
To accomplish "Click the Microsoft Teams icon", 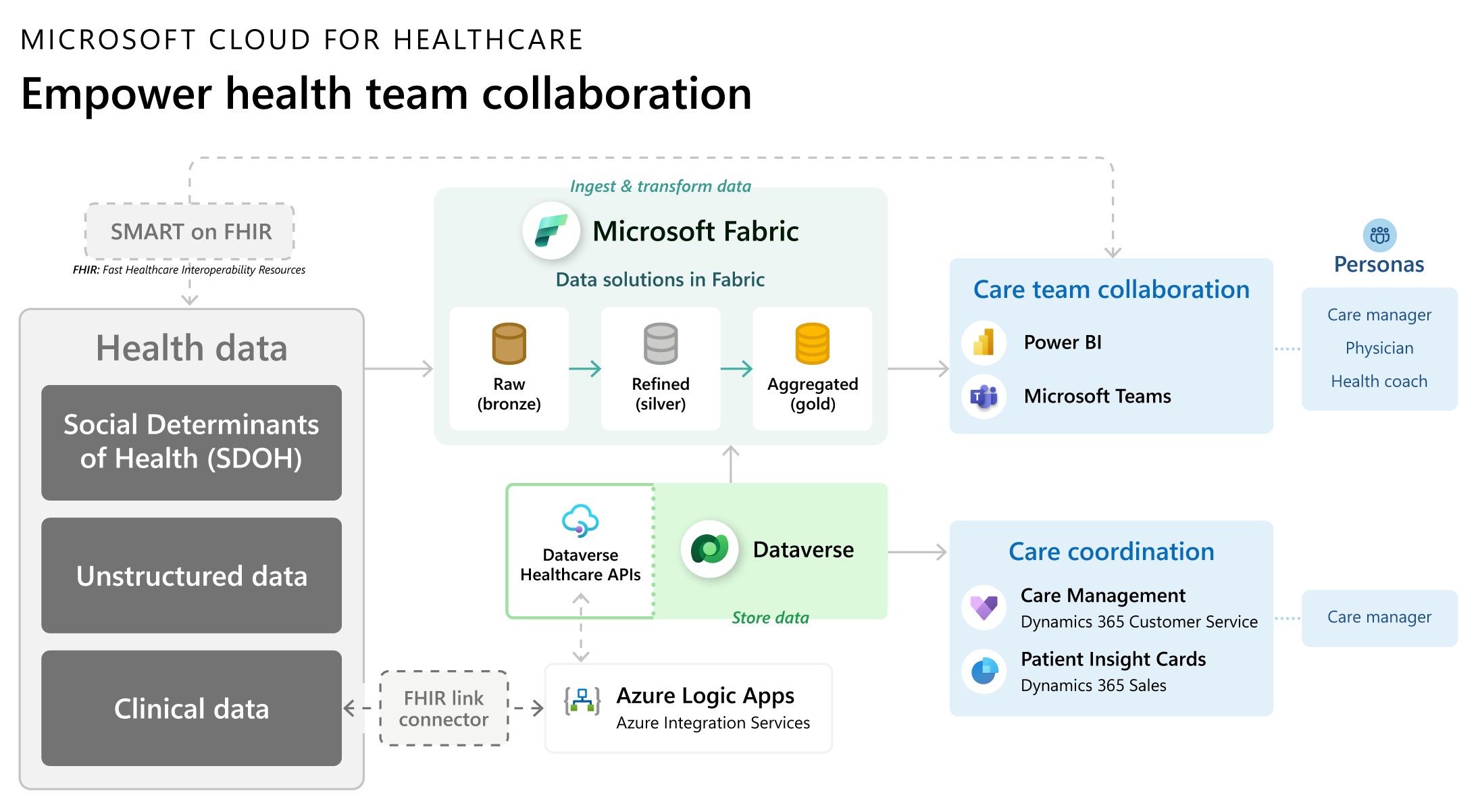I will point(984,397).
